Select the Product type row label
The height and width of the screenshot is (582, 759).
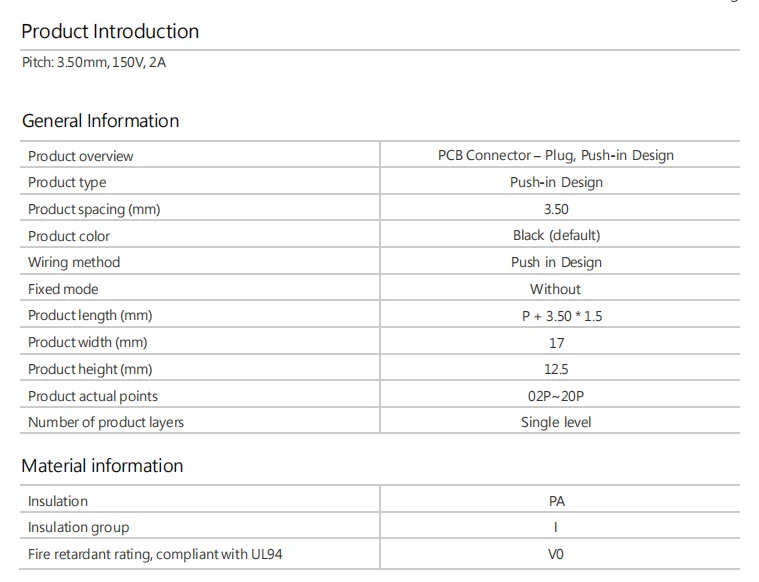[x=67, y=182]
